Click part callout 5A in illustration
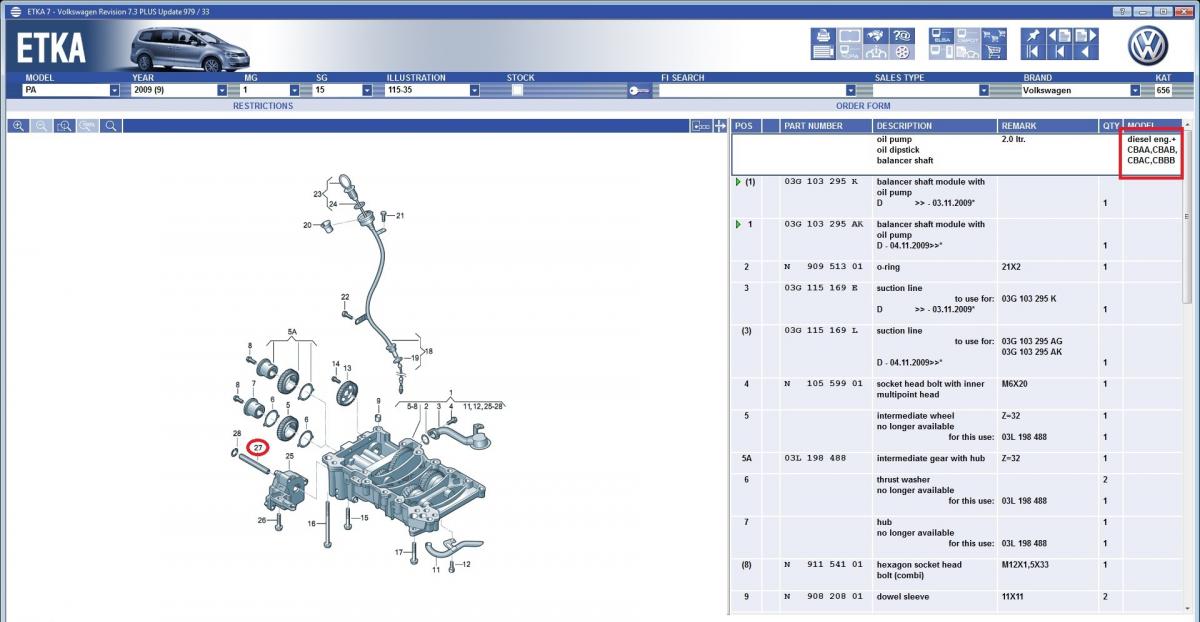The image size is (1200, 622). tap(292, 331)
